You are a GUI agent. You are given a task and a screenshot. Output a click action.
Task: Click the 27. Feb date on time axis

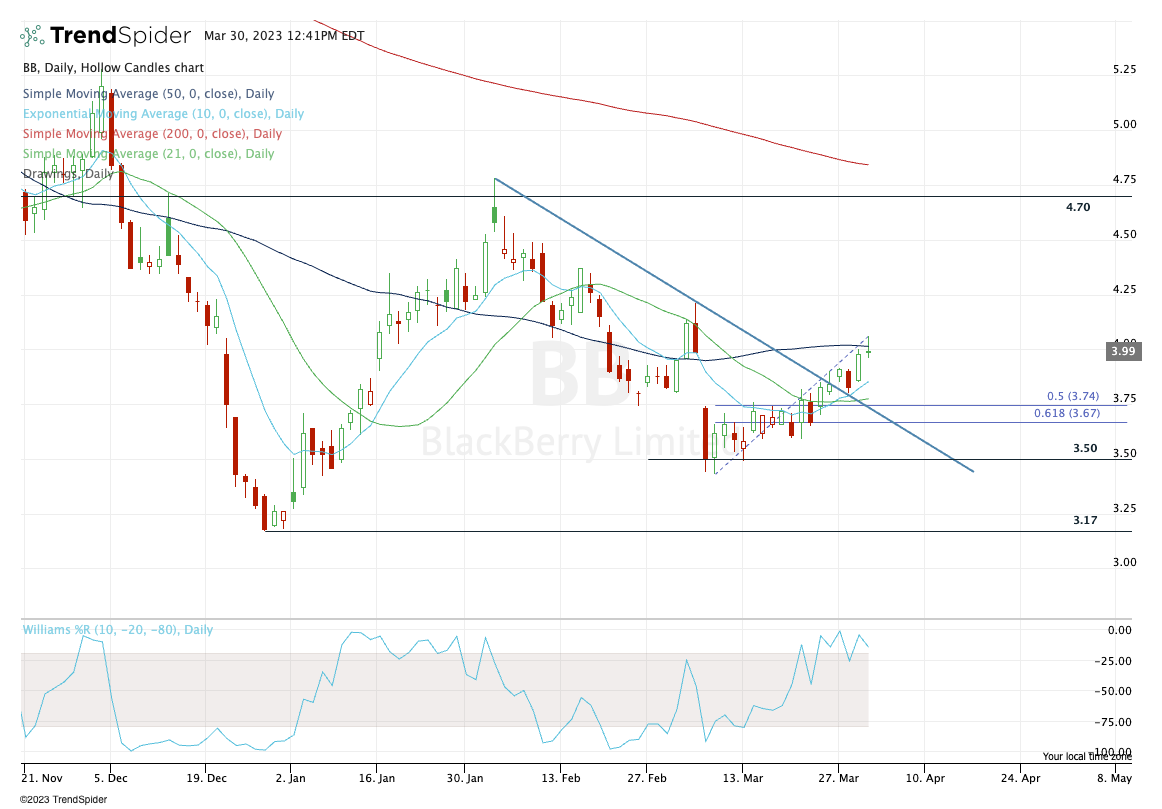pyautogui.click(x=646, y=778)
